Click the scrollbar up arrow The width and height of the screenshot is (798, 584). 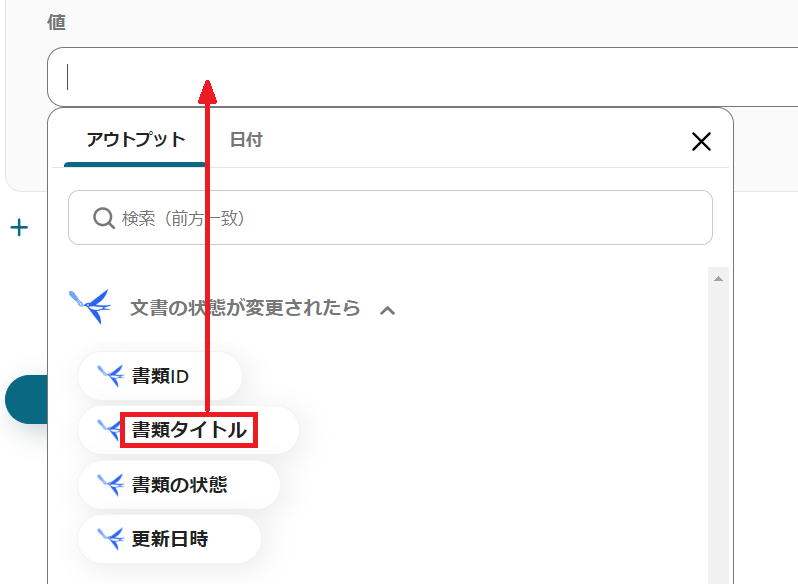point(718,279)
